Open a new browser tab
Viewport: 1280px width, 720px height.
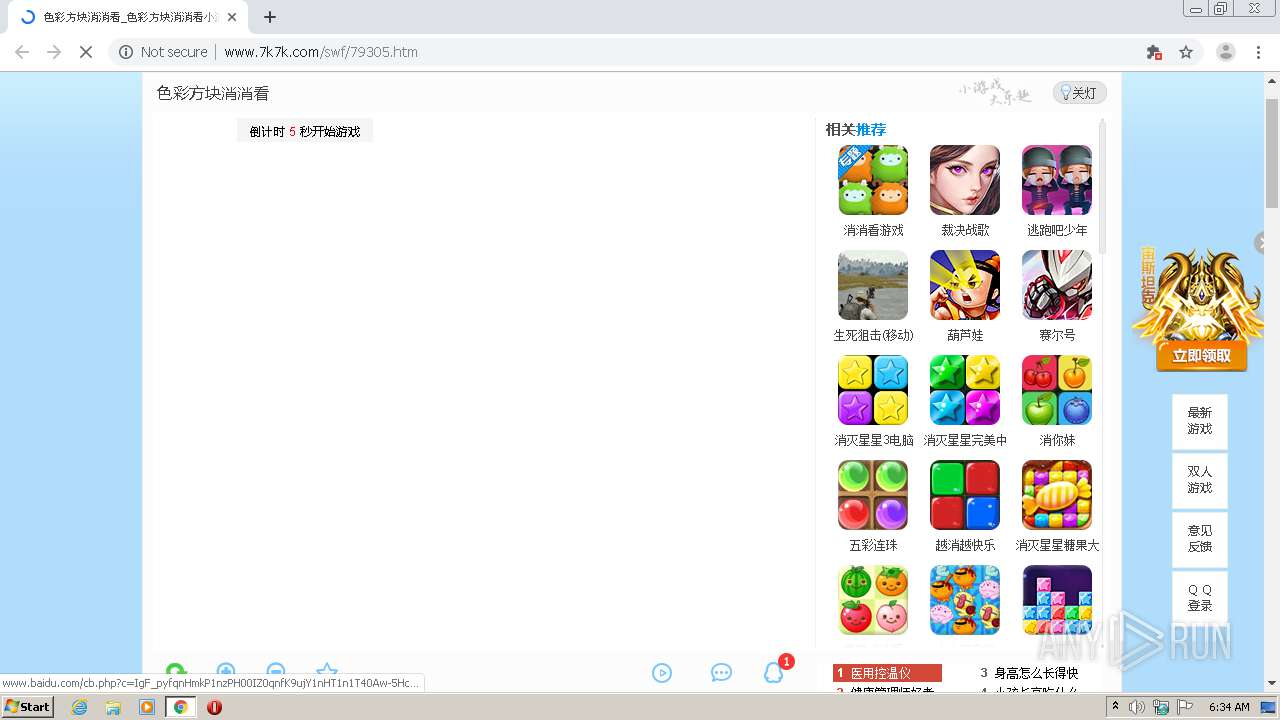point(270,17)
